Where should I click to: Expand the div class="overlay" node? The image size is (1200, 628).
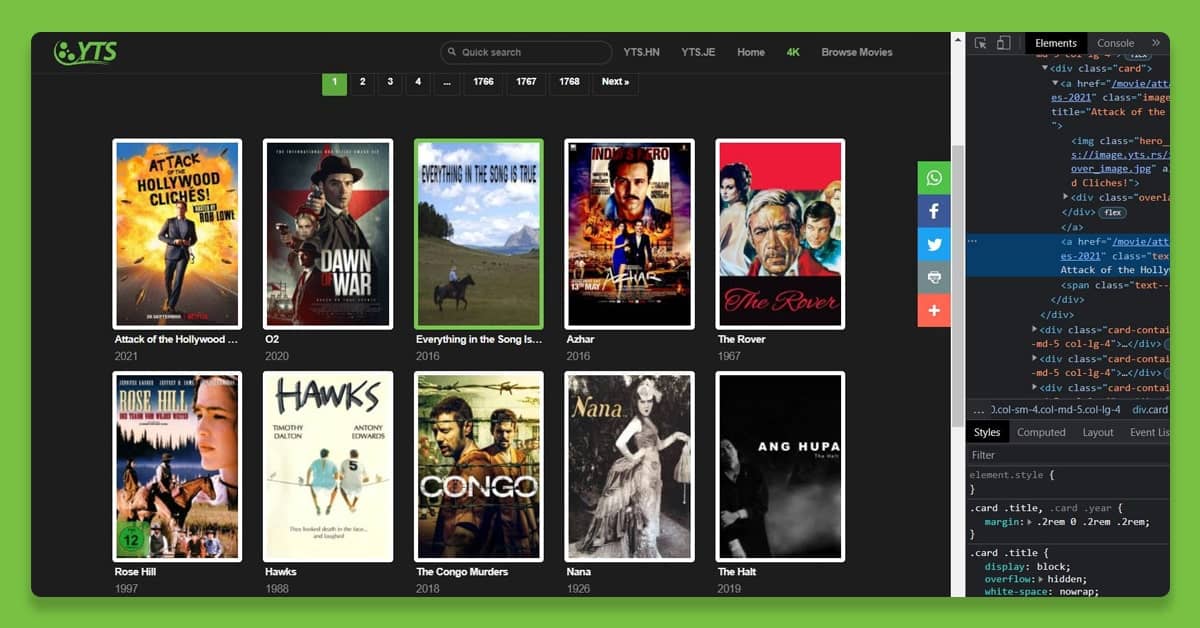click(x=1065, y=198)
